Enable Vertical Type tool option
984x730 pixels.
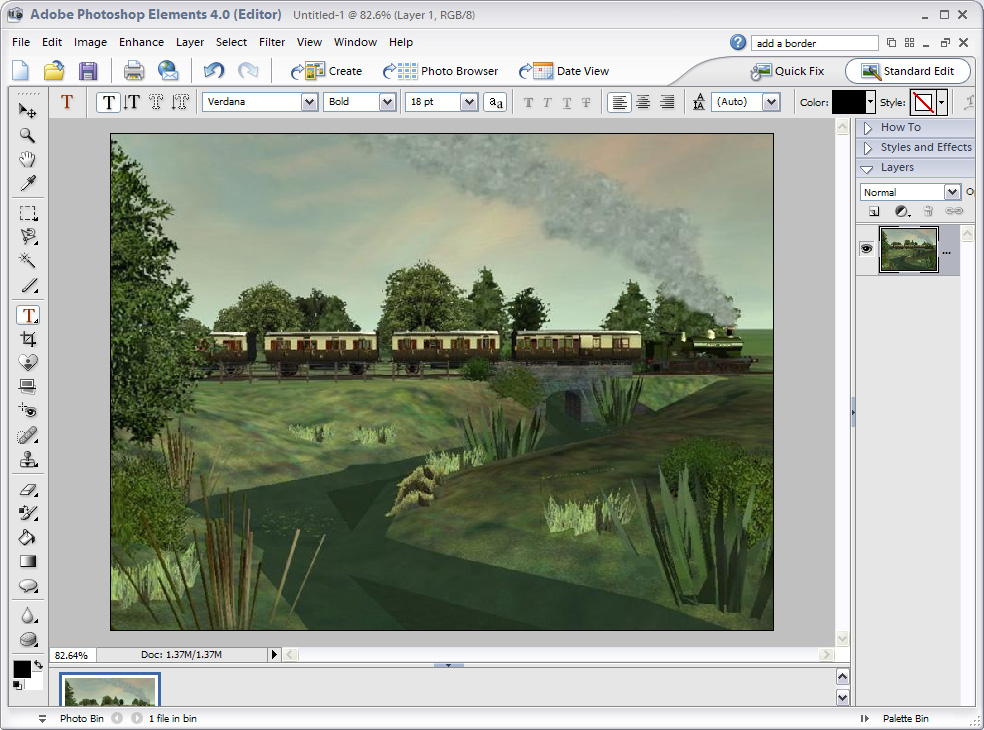(x=131, y=102)
